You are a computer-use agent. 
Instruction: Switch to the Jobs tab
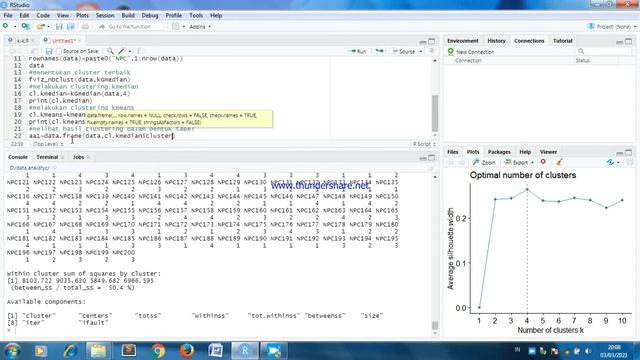[x=78, y=157]
